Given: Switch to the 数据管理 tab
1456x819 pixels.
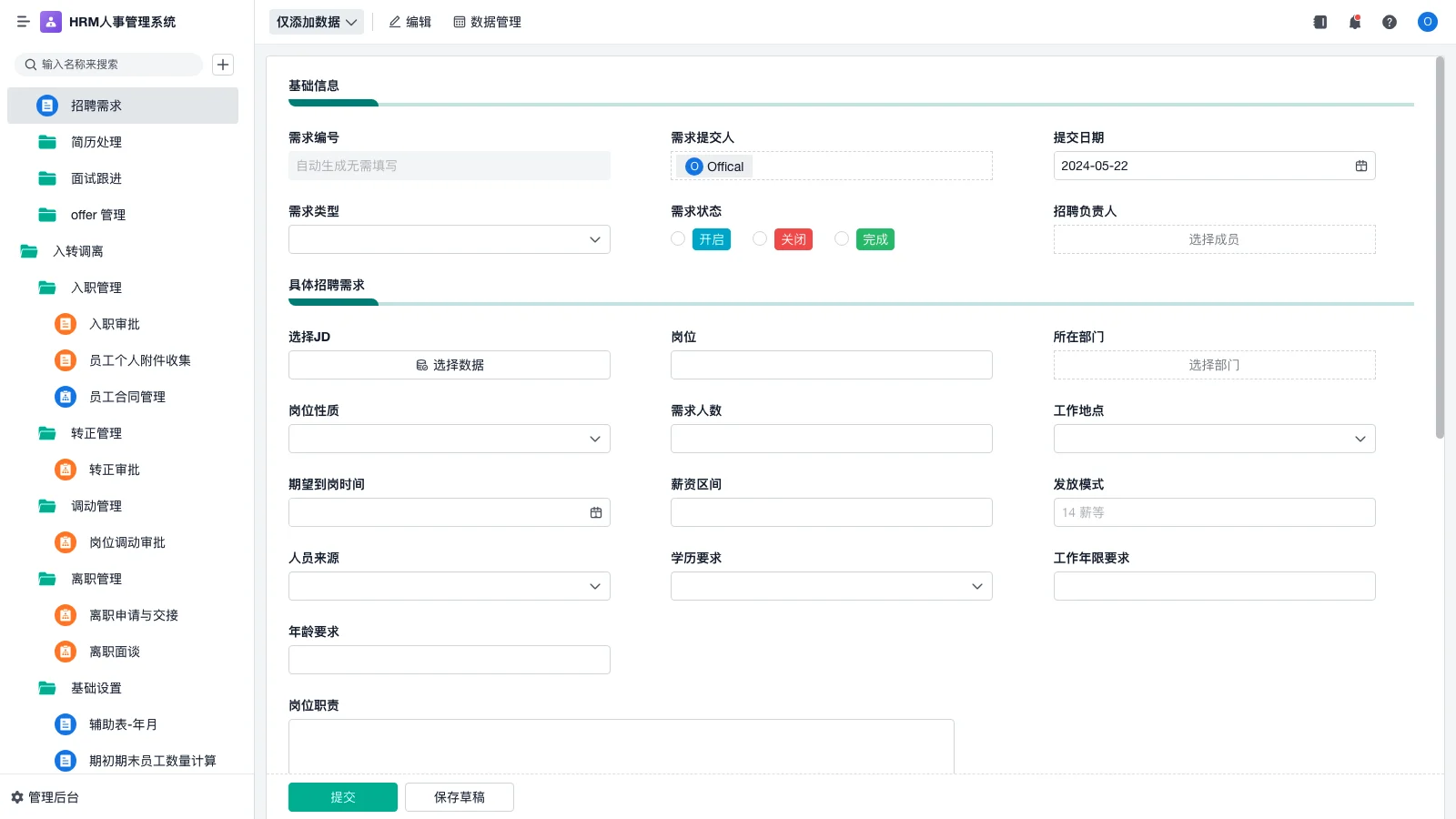Looking at the screenshot, I should coord(487,22).
